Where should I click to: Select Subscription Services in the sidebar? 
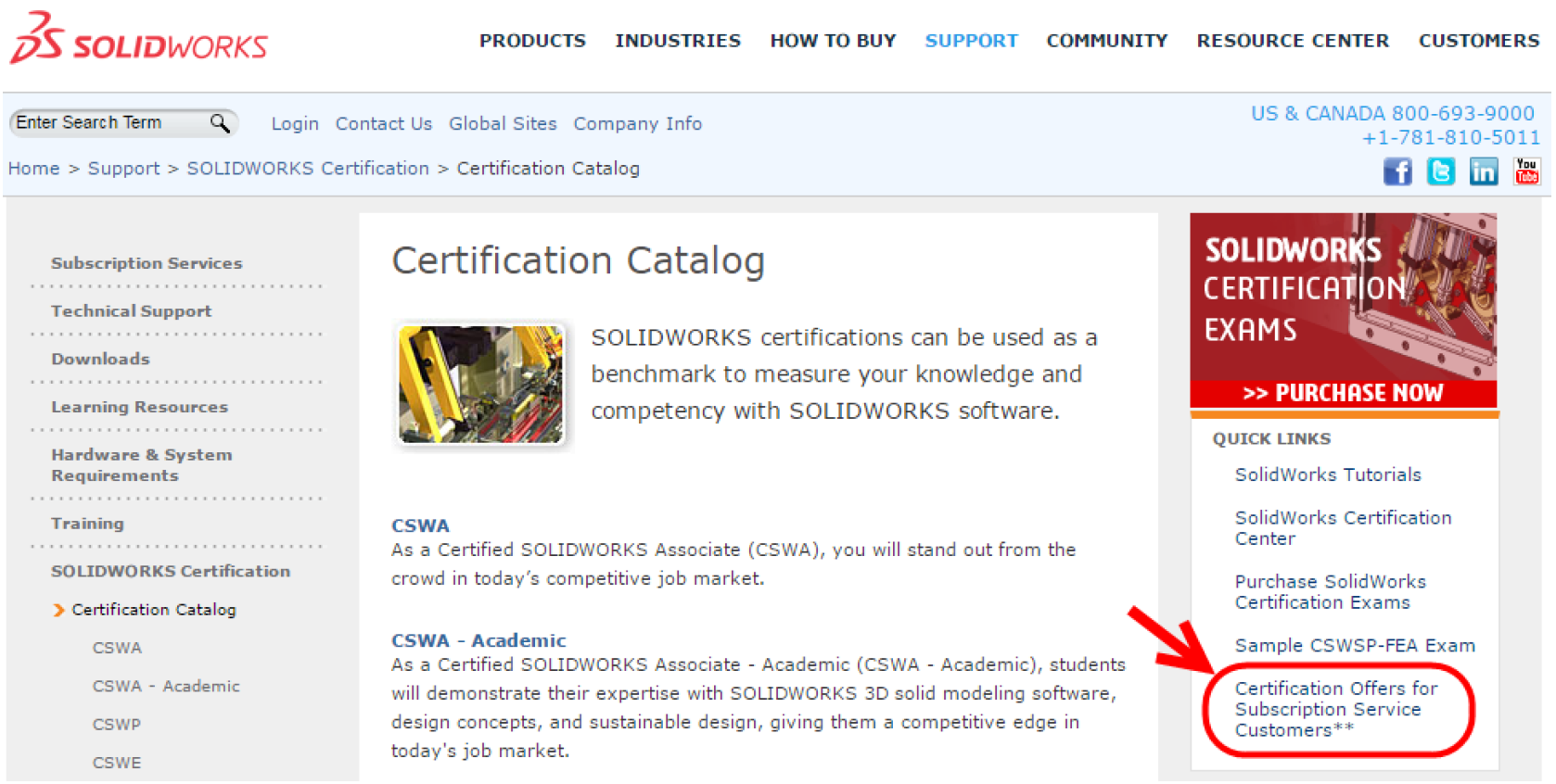[x=147, y=263]
